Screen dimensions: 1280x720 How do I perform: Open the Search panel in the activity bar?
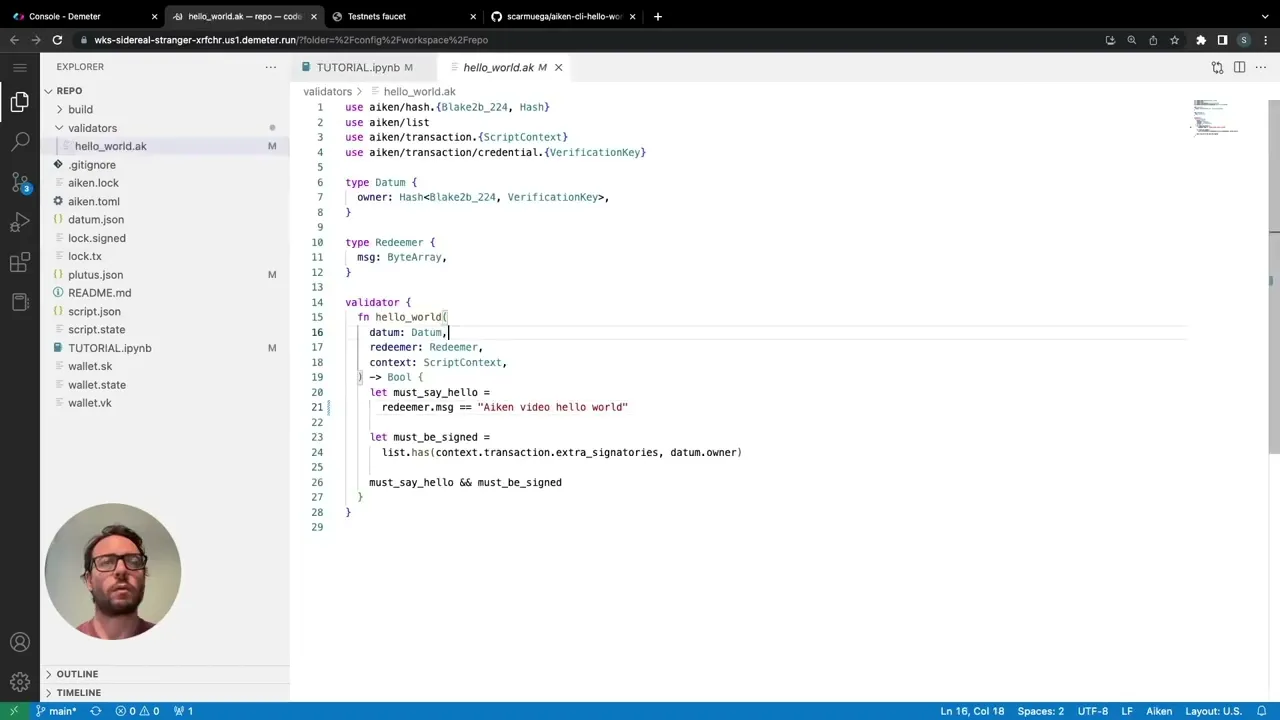click(20, 141)
